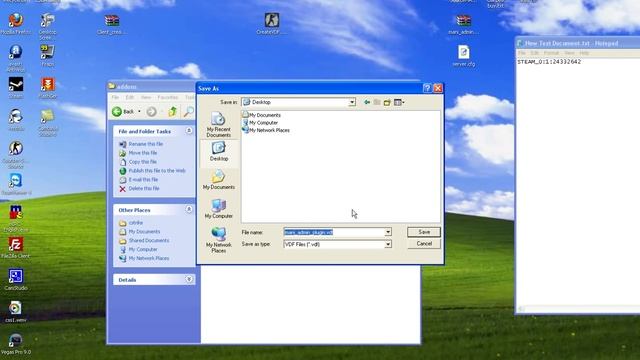Click the STEAM_0:1:24332642 text in Notepad

pyautogui.click(x=549, y=62)
